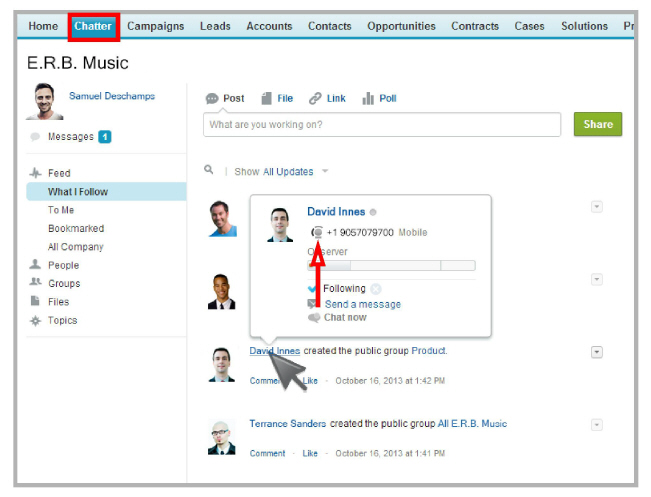Open Messages in the sidebar
Image resolution: width=651 pixels, height=497 pixels.
pyautogui.click(x=71, y=137)
